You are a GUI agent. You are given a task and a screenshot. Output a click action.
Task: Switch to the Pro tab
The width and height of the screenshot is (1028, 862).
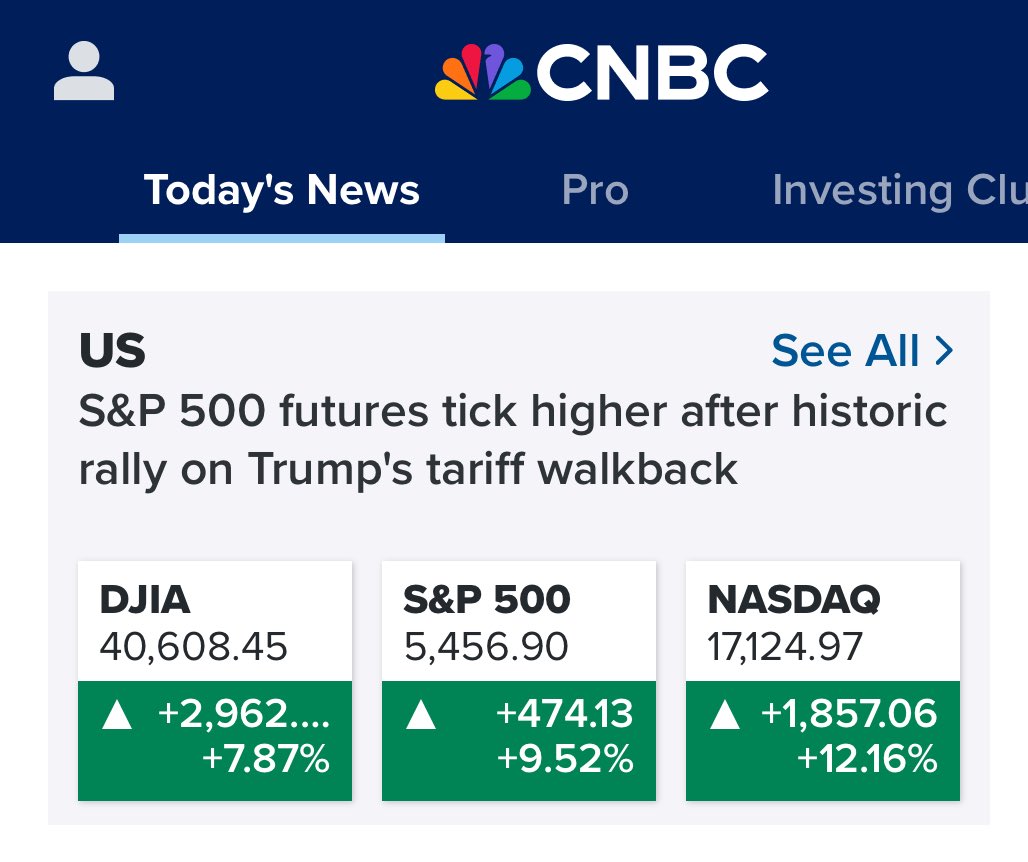click(595, 190)
